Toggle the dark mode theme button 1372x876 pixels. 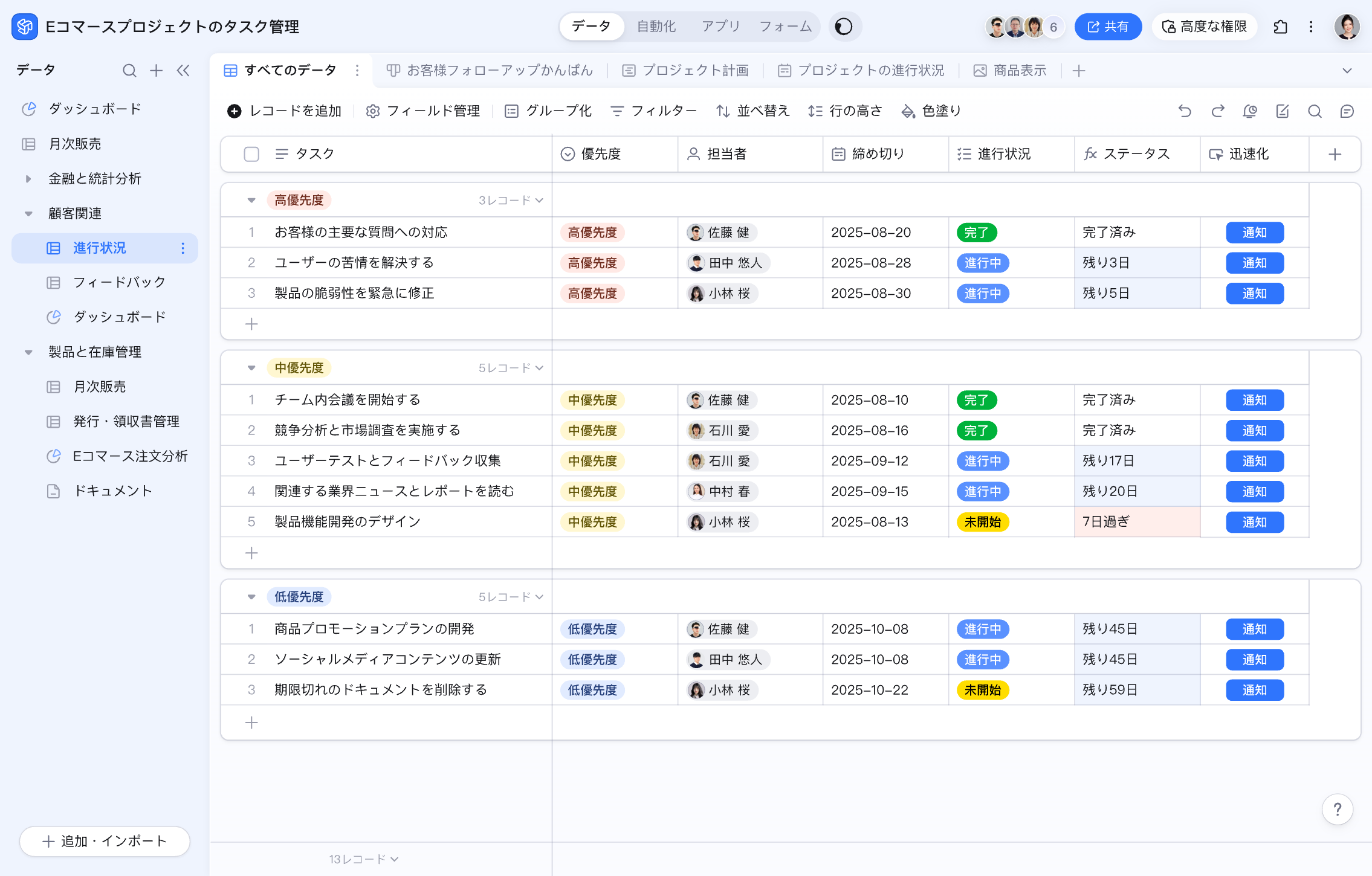(844, 27)
